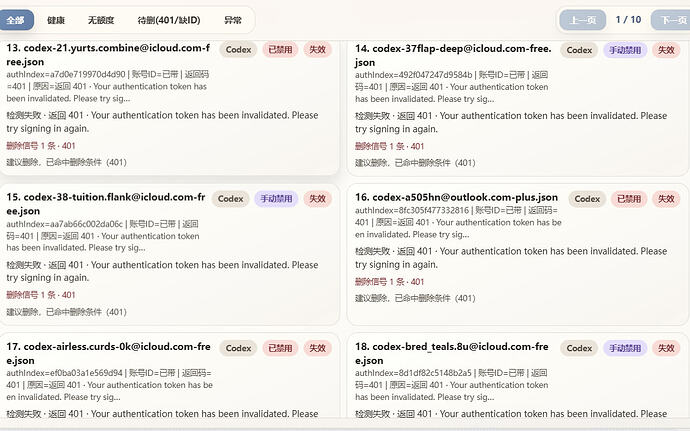690x431 pixels.
Task: Open card 15 codex-38-tuition.flank title
Action: [106, 204]
